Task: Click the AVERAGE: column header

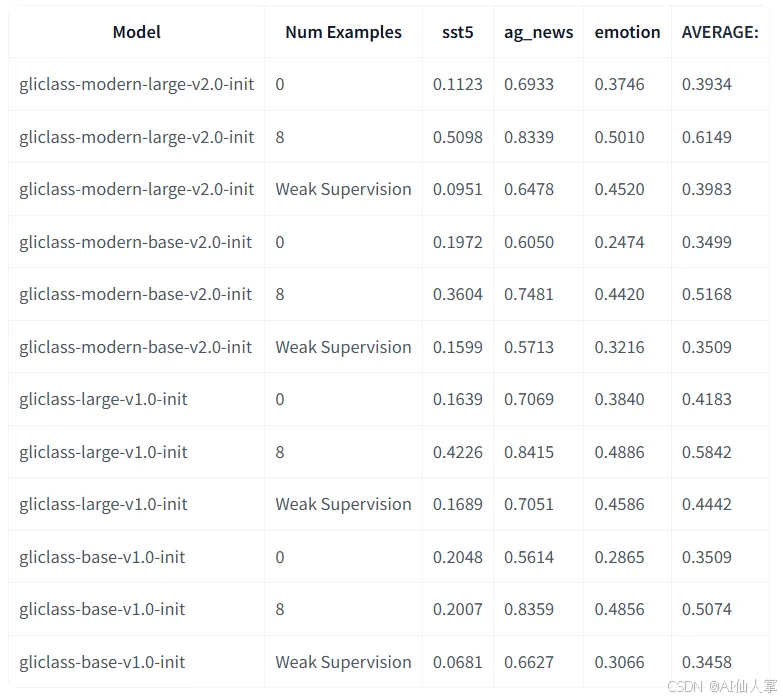Action: [720, 32]
